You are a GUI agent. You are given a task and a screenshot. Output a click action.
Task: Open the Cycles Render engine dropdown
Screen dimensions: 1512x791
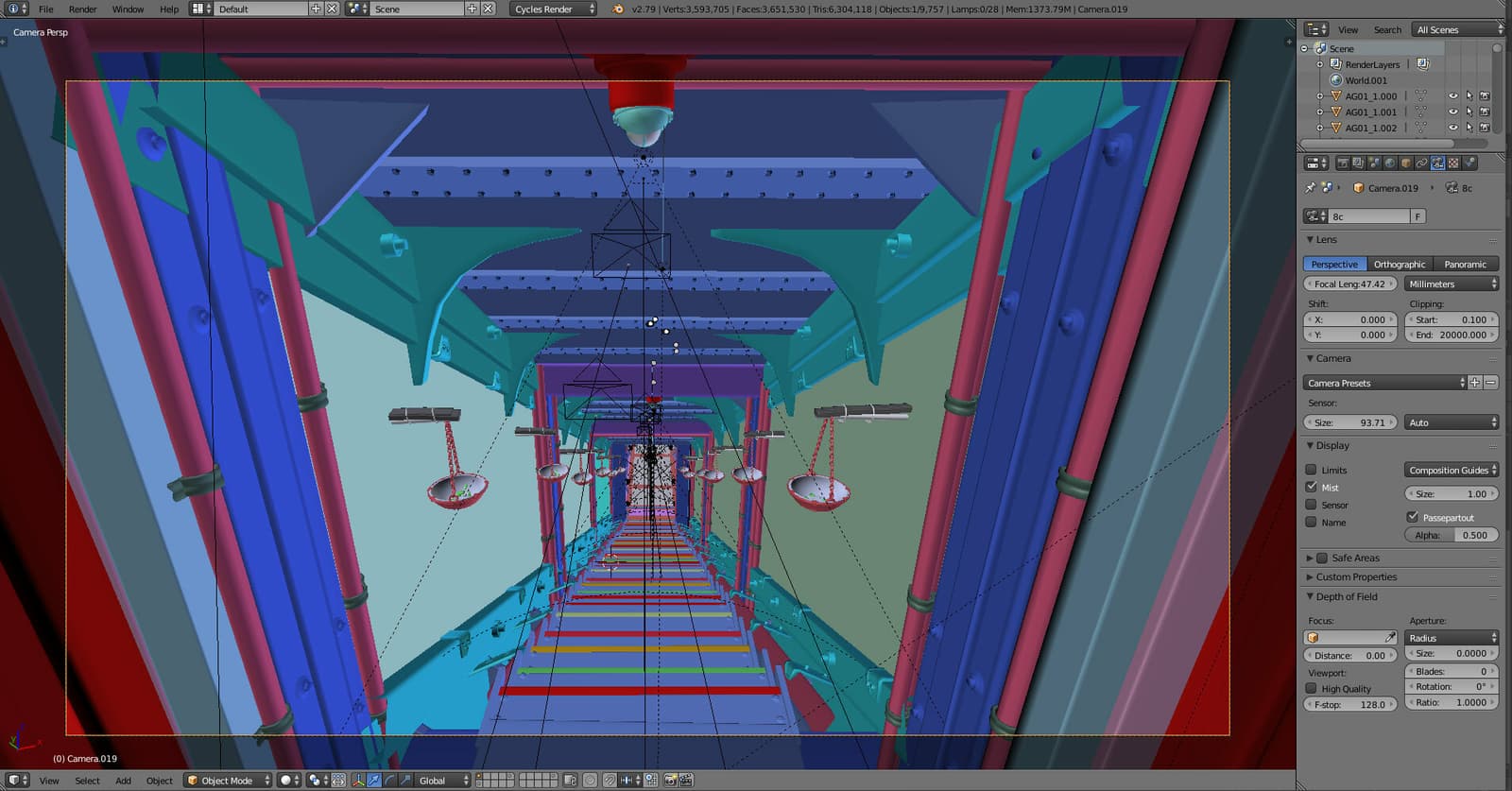[x=554, y=9]
